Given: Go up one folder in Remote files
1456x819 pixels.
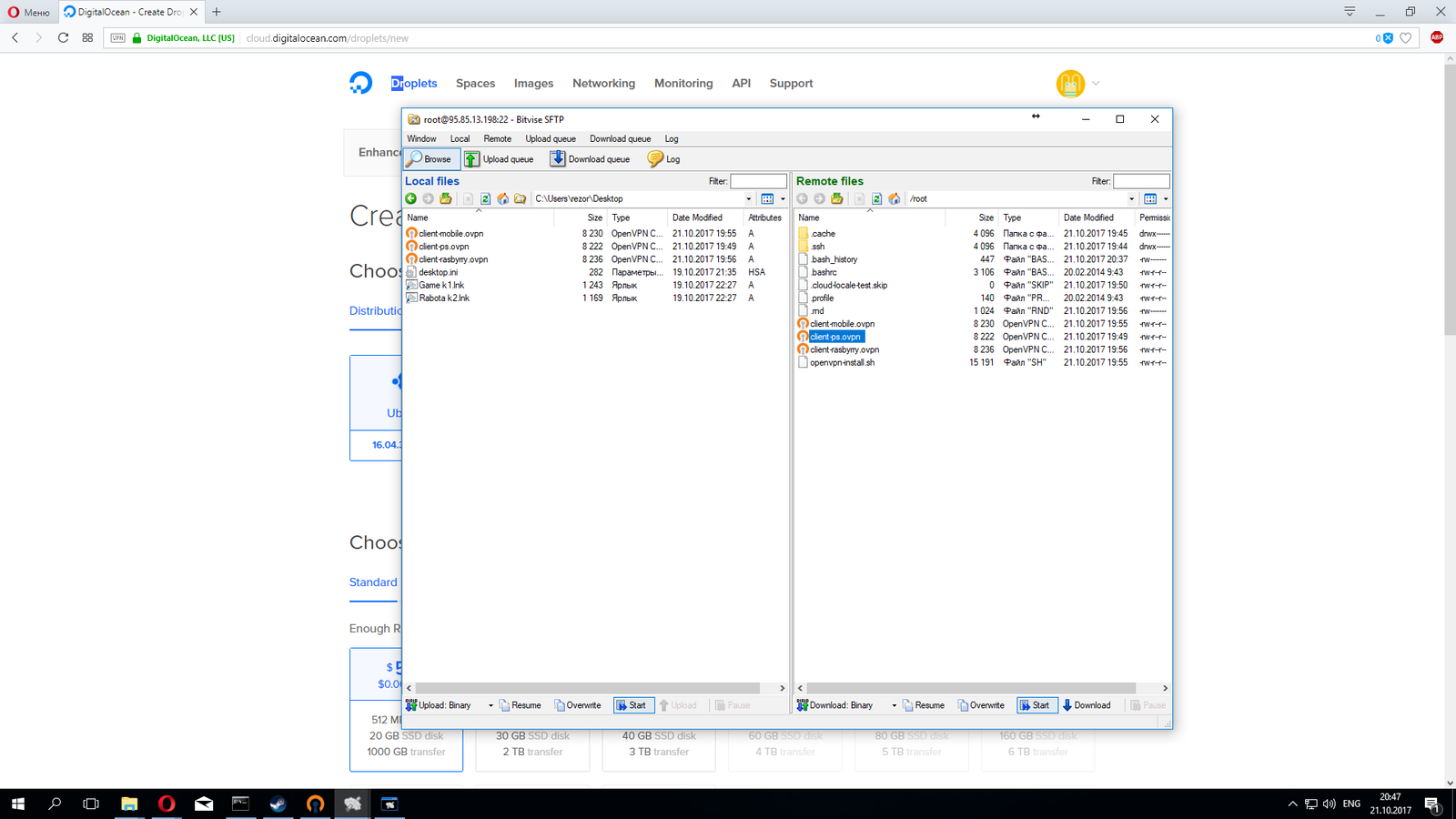Looking at the screenshot, I should coord(837,198).
